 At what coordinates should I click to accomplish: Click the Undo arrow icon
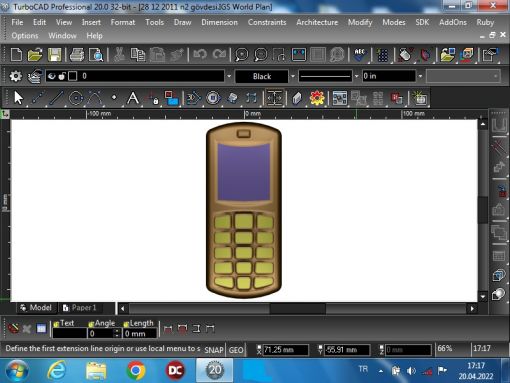point(200,54)
